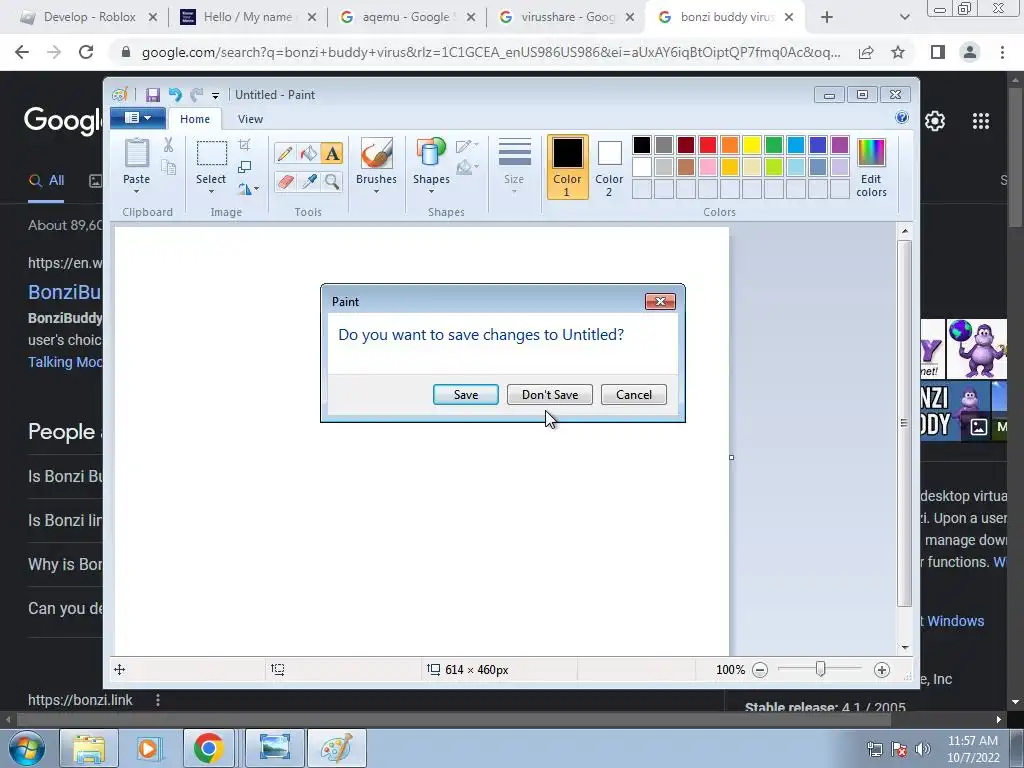Click the Bonzi Buddy purple gorilla thumbnail

point(977,349)
